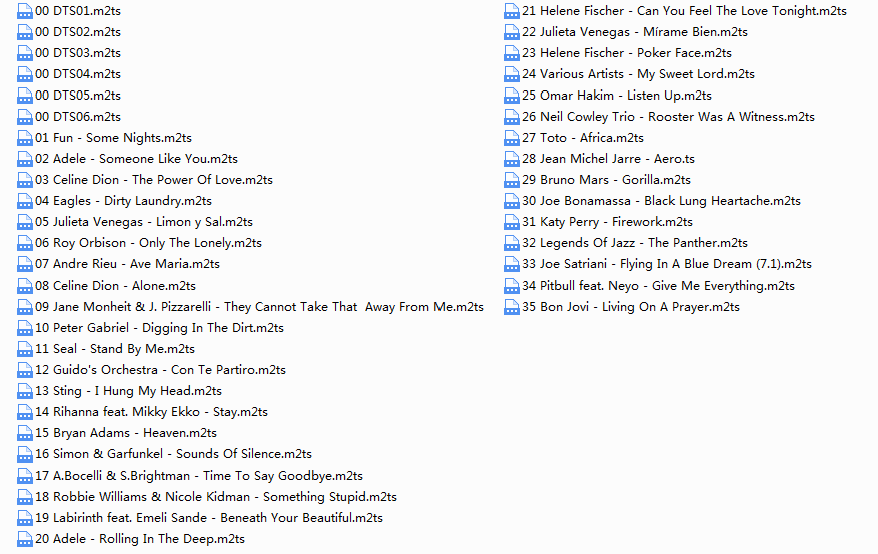Select file name 00 DTS06.m2ts
Image resolution: width=878 pixels, height=554 pixels.
pyautogui.click(x=78, y=117)
